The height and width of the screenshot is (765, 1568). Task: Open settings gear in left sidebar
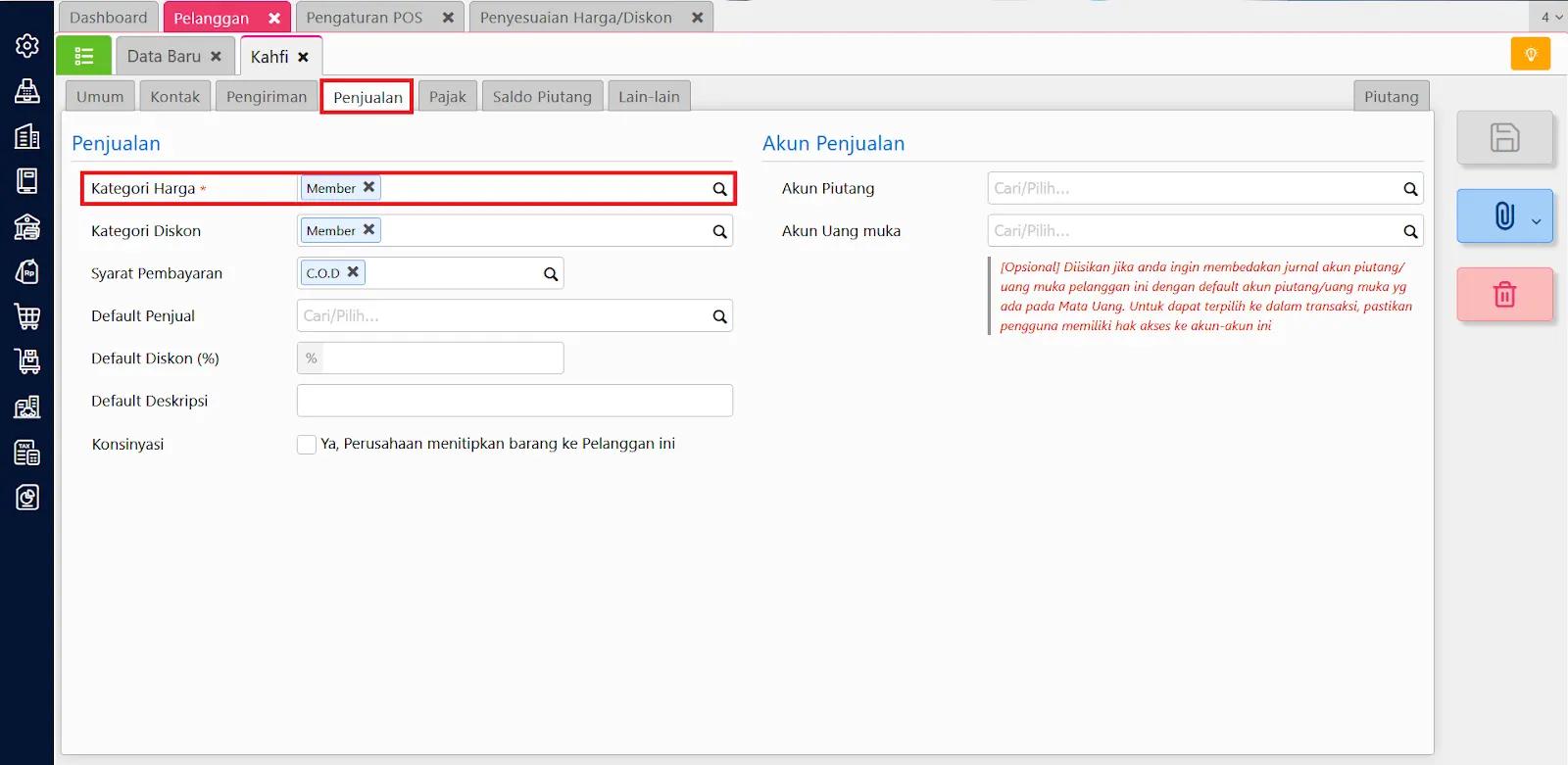point(27,46)
